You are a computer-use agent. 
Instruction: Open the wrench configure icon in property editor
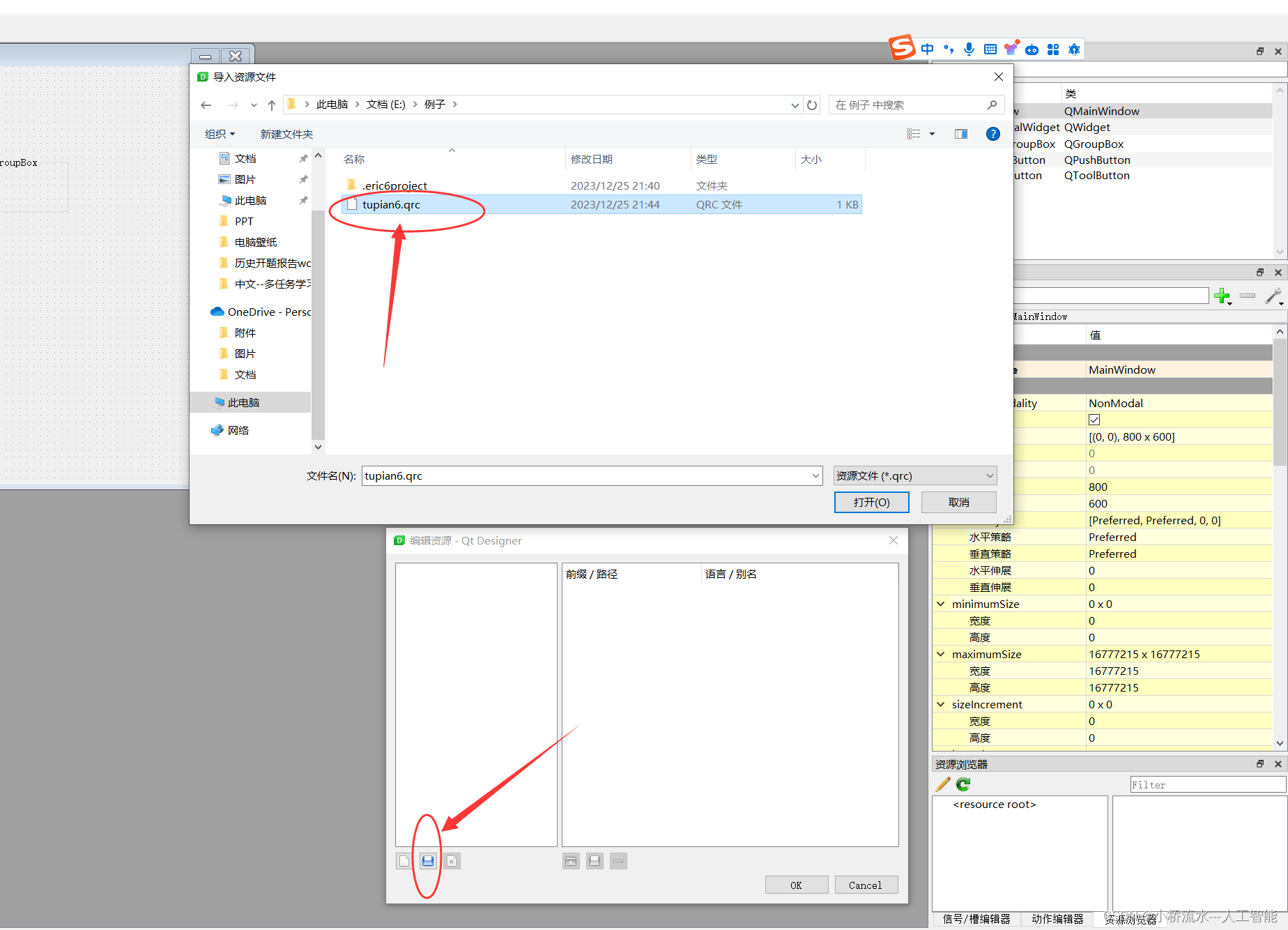[x=1273, y=296]
